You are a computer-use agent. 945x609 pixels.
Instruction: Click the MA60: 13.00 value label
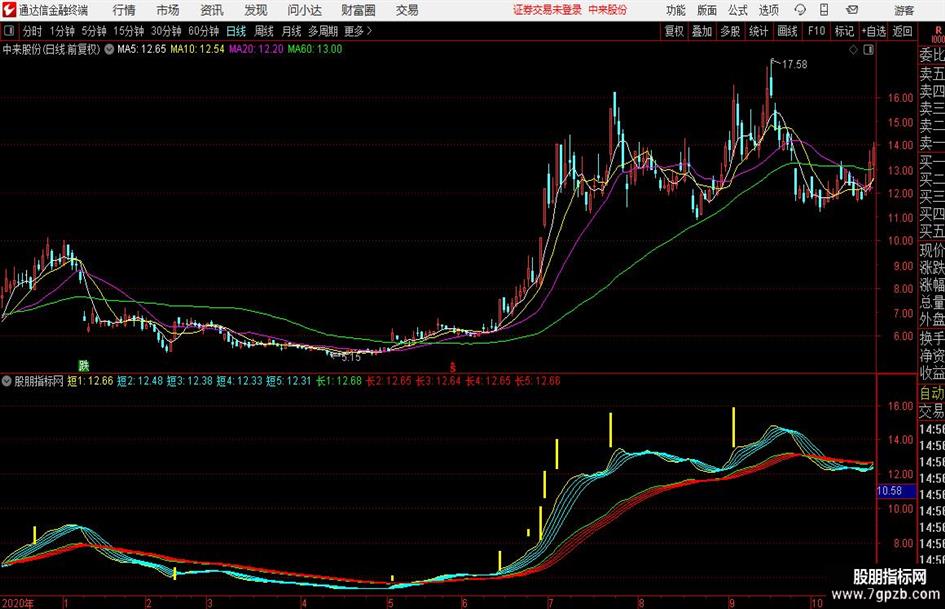[315, 49]
